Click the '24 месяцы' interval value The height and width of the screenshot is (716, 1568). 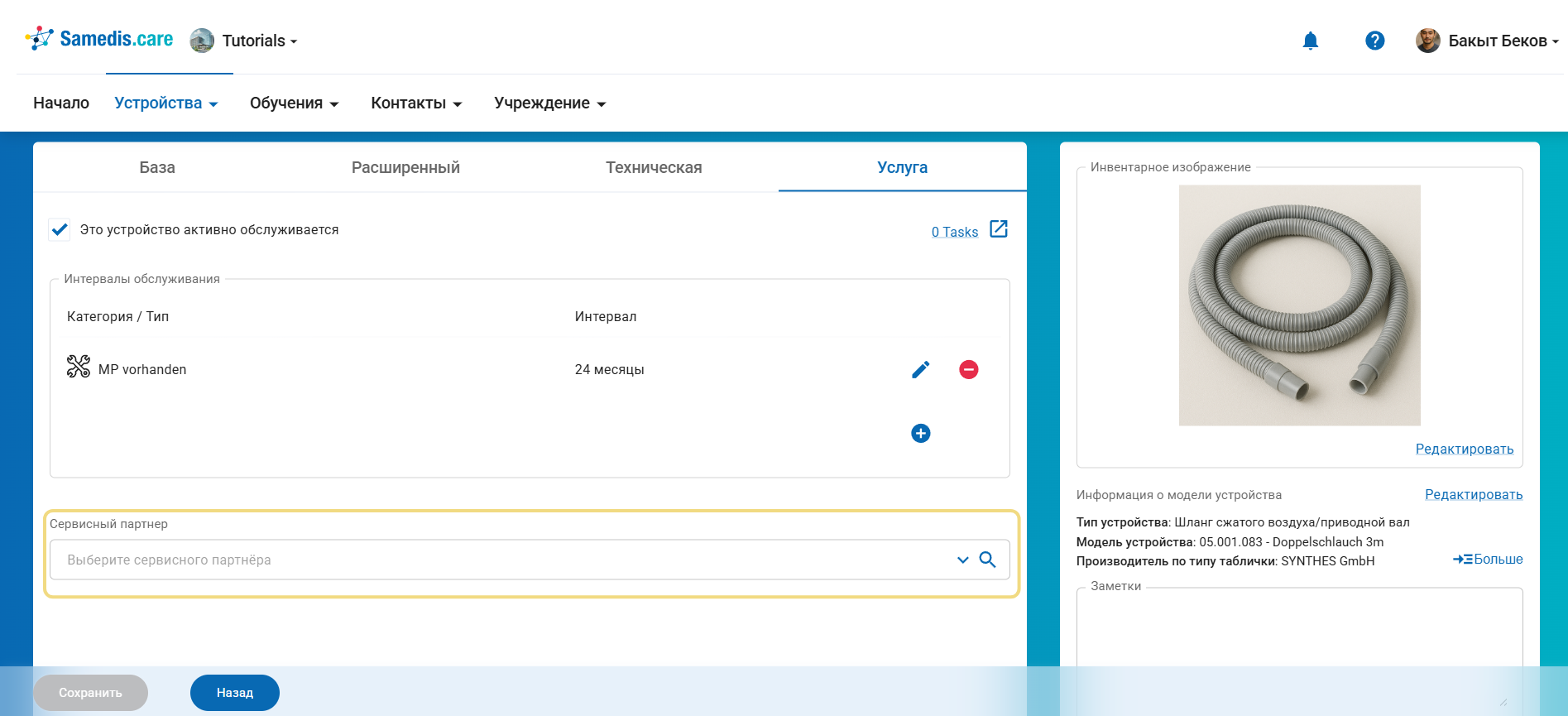(x=609, y=369)
